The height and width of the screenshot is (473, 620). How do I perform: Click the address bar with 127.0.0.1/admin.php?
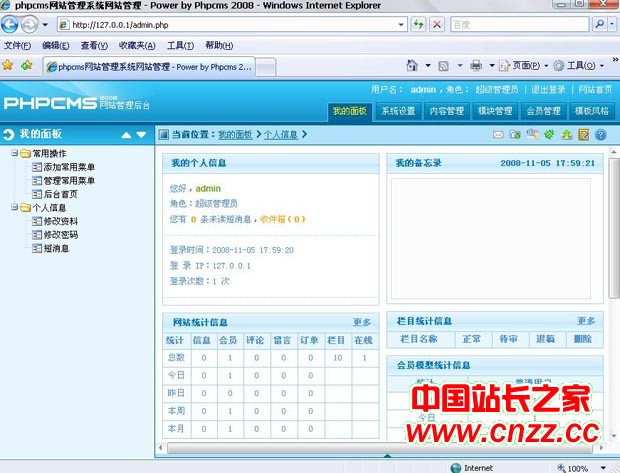pyautogui.click(x=232, y=25)
